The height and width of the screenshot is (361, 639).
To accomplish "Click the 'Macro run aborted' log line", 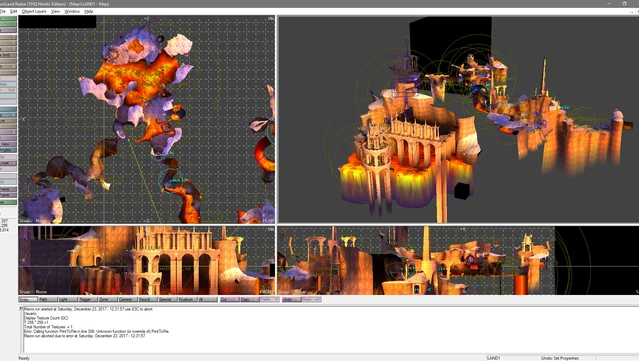I will coord(85,336).
